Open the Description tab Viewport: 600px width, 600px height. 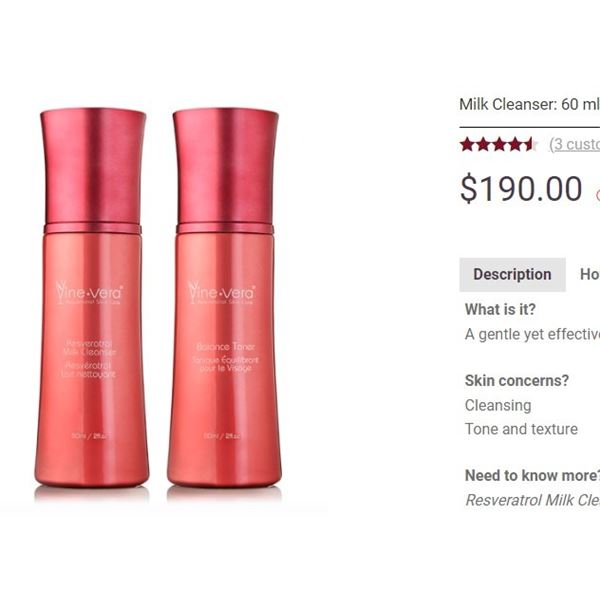coord(512,275)
